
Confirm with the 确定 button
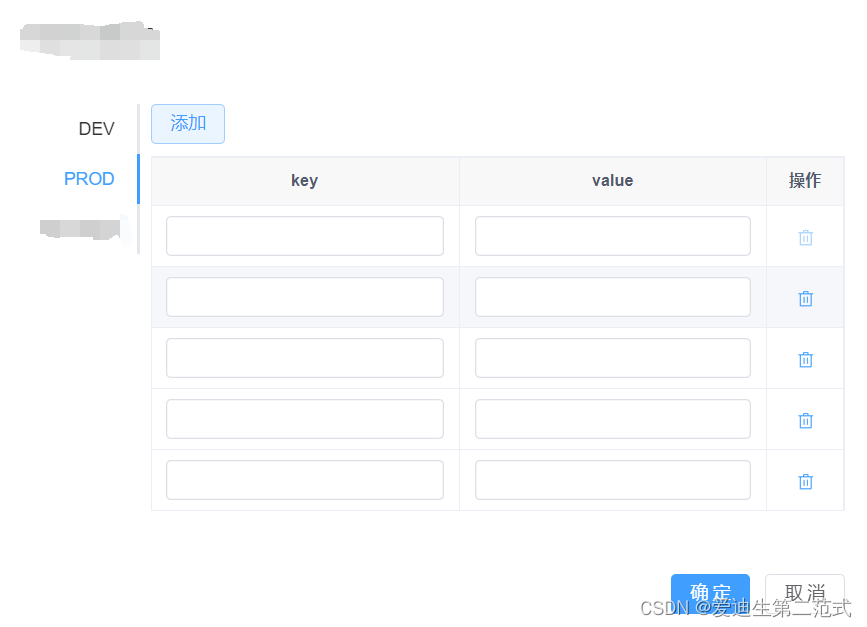pyautogui.click(x=710, y=592)
